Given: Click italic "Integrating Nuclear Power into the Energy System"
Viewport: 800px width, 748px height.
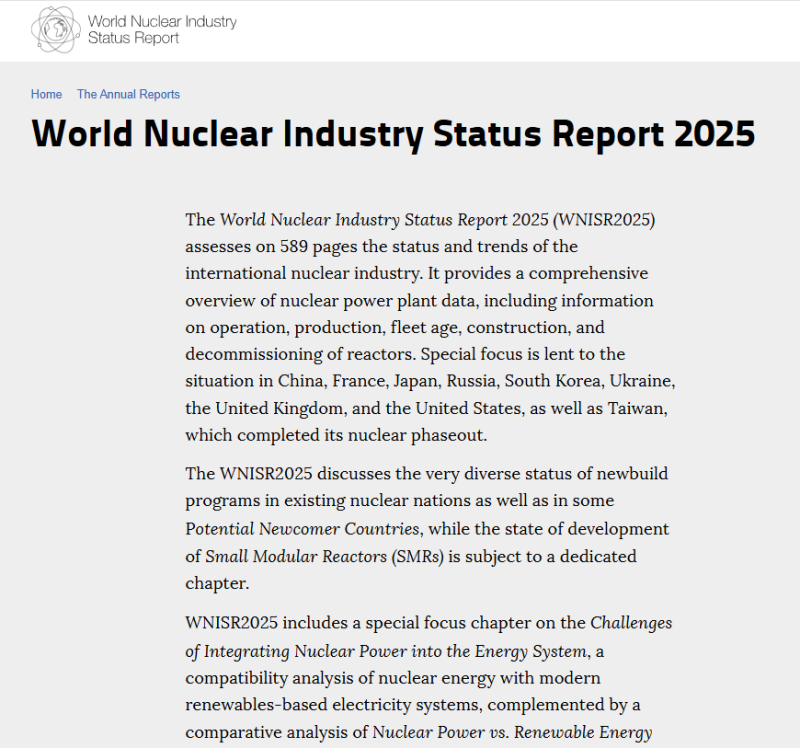Looking at the screenshot, I should click(394, 651).
